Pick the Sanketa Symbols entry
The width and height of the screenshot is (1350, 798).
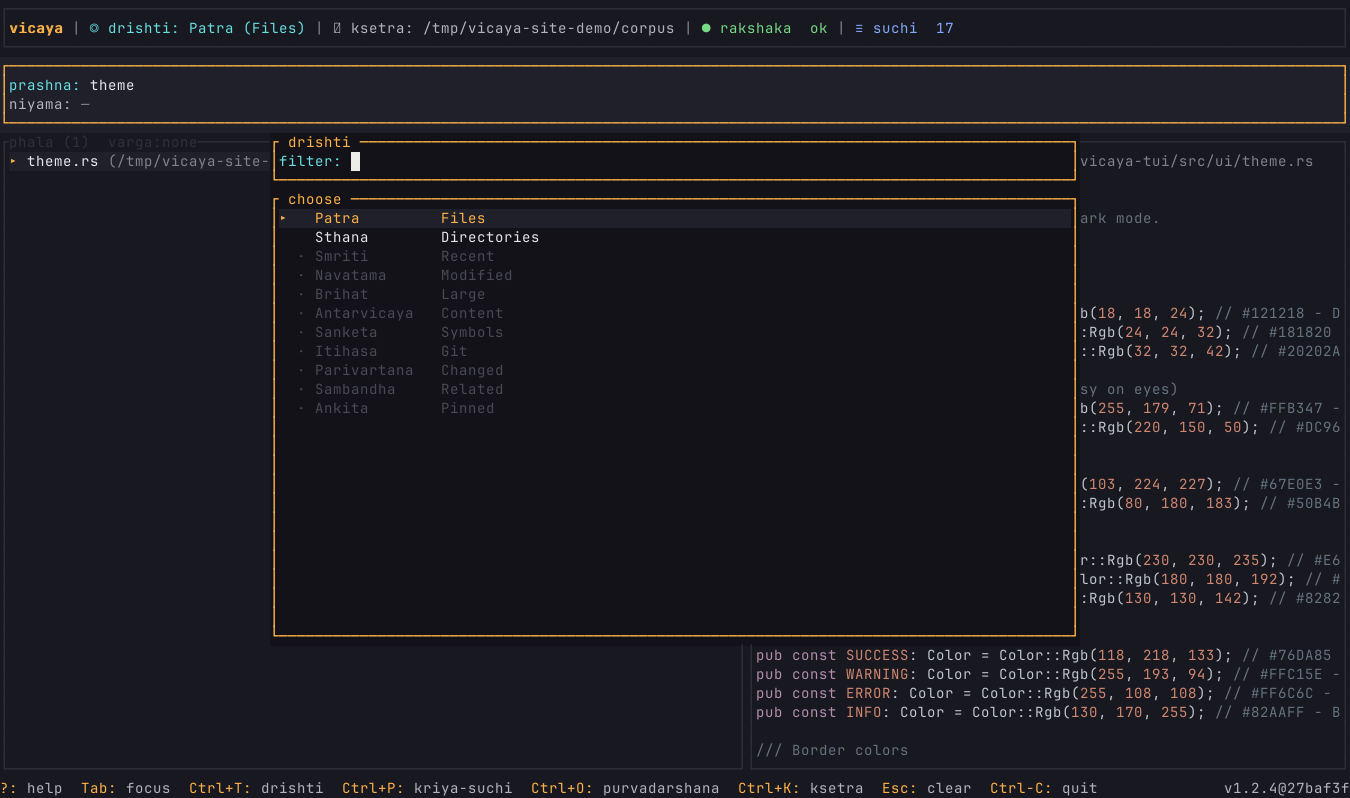674,332
